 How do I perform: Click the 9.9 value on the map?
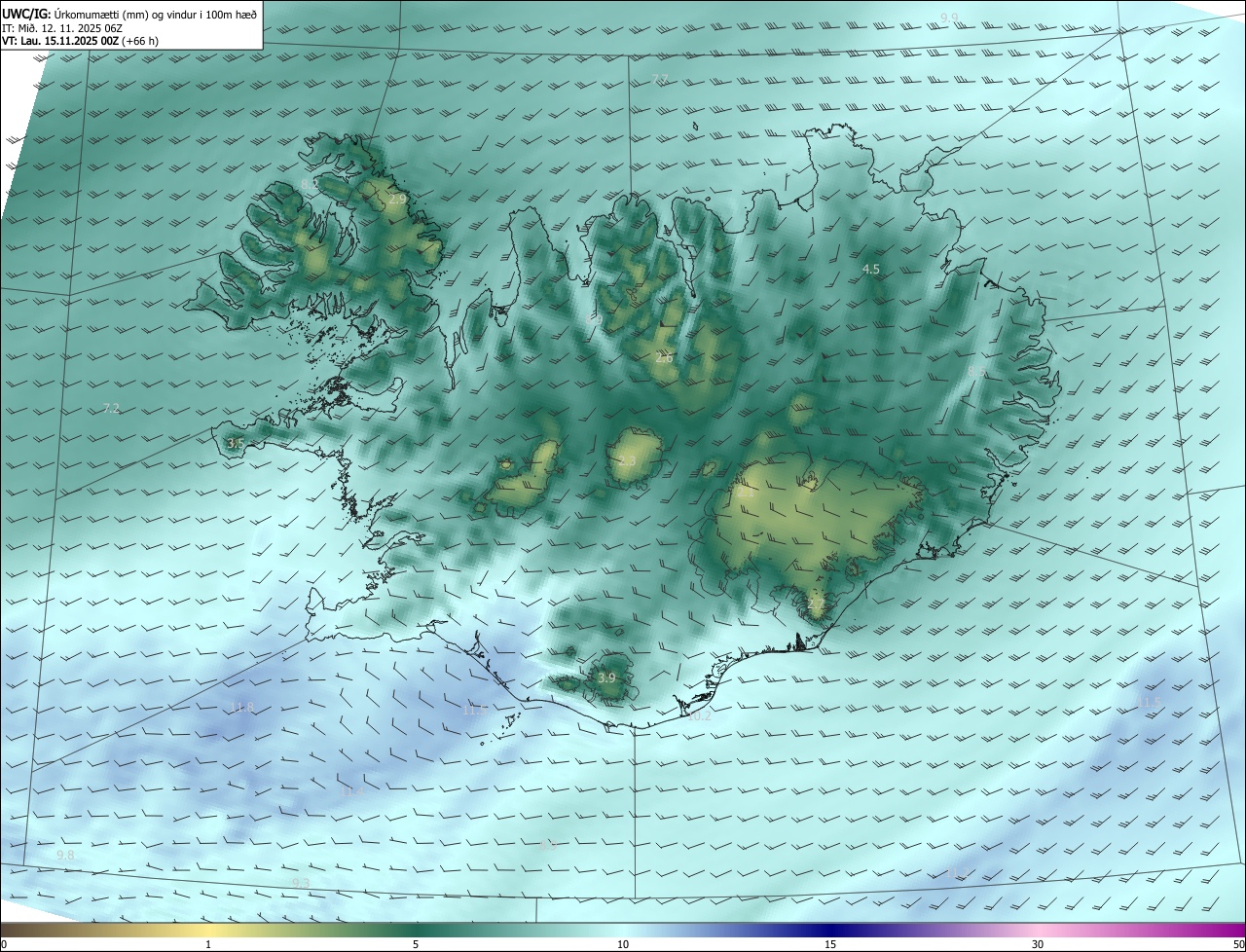(949, 18)
